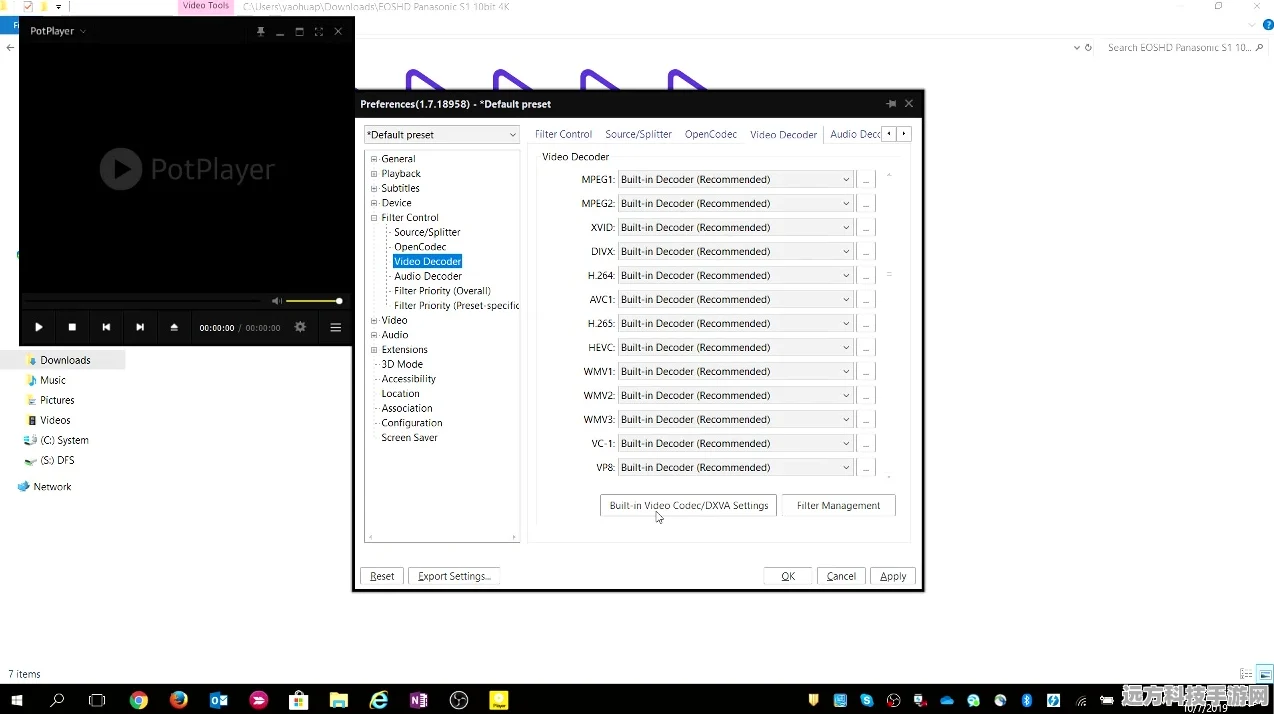
Task: Open the WMV3 decoder dropdown
Action: (735, 419)
